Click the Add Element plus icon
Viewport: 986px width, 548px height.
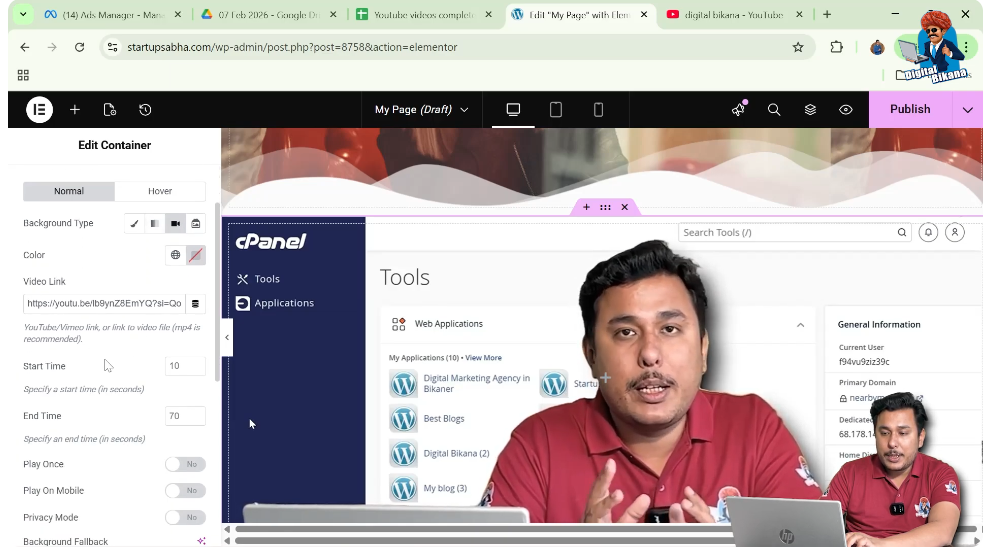click(75, 110)
